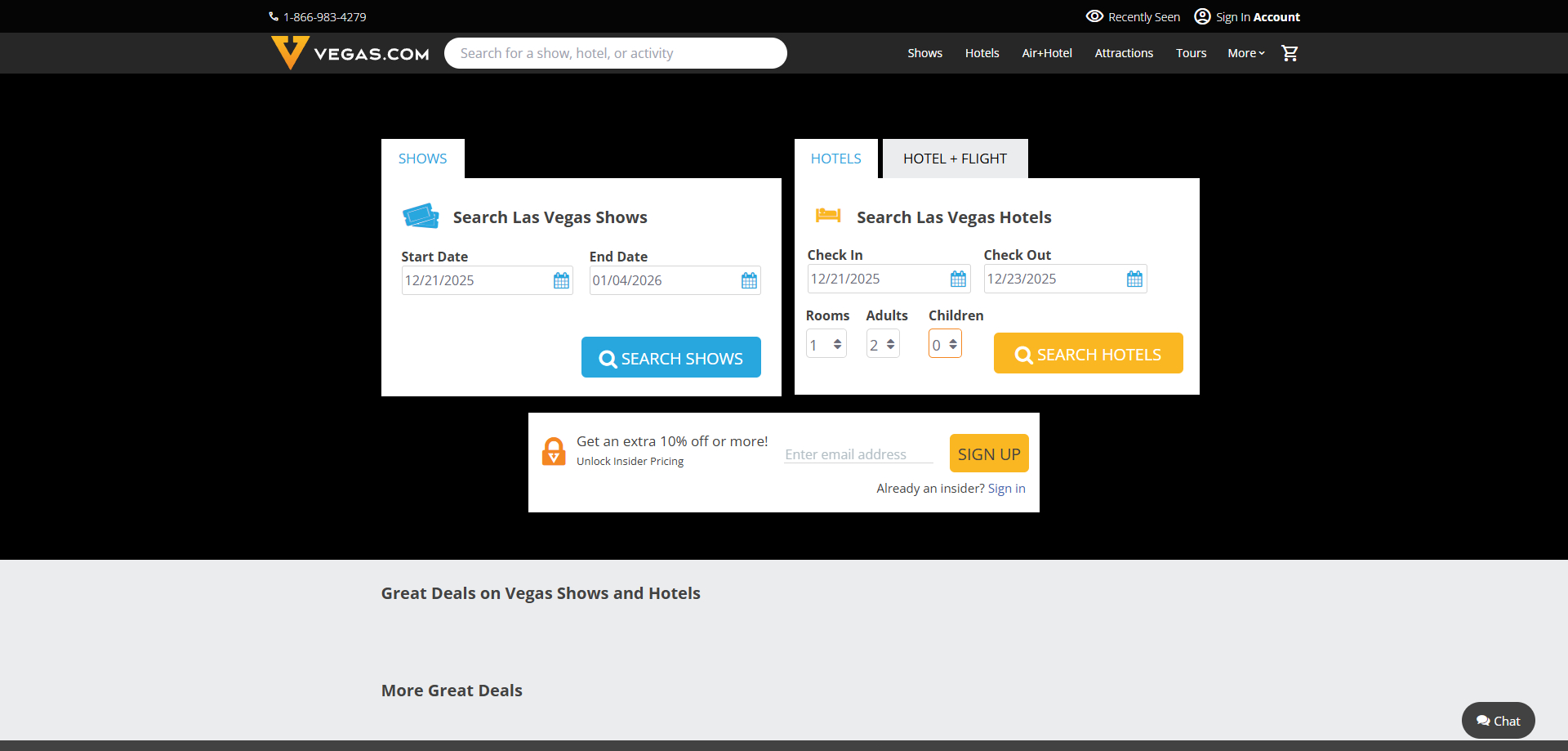Screen dimensions: 1568x751
Task: Expand the Adults count selector
Action: coord(883,344)
